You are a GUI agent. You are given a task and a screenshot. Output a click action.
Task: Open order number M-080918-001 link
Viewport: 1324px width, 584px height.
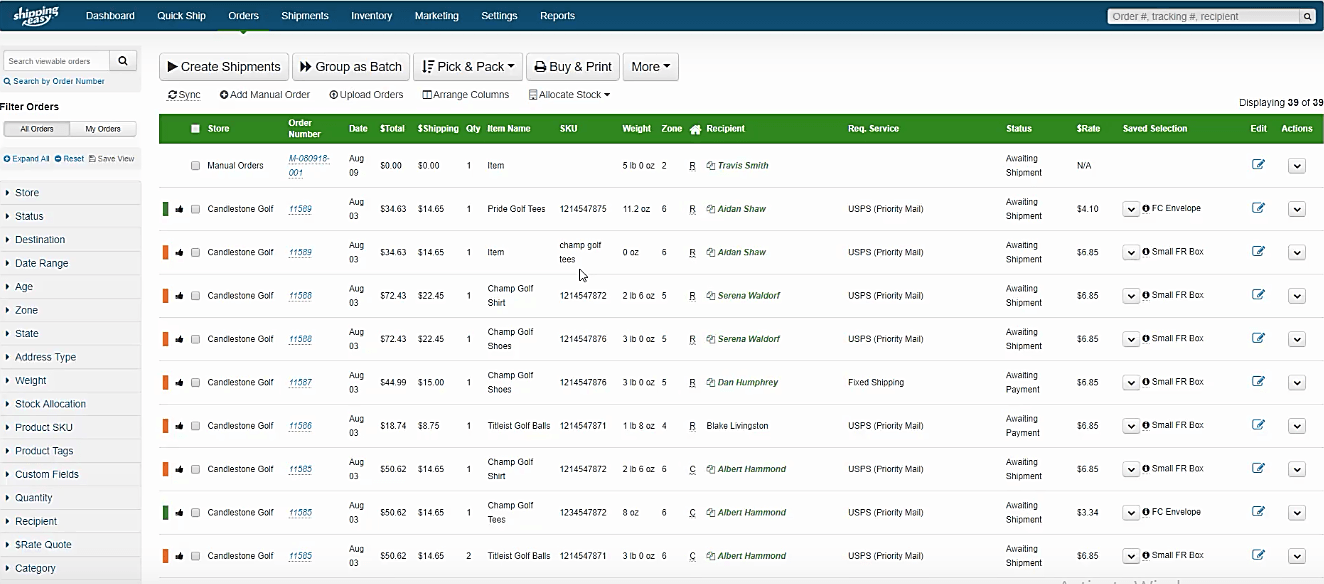point(309,166)
